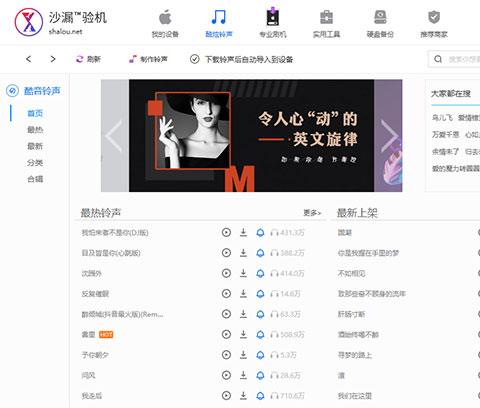Download the ringtone with 414.0万 listens

[x=243, y=273]
